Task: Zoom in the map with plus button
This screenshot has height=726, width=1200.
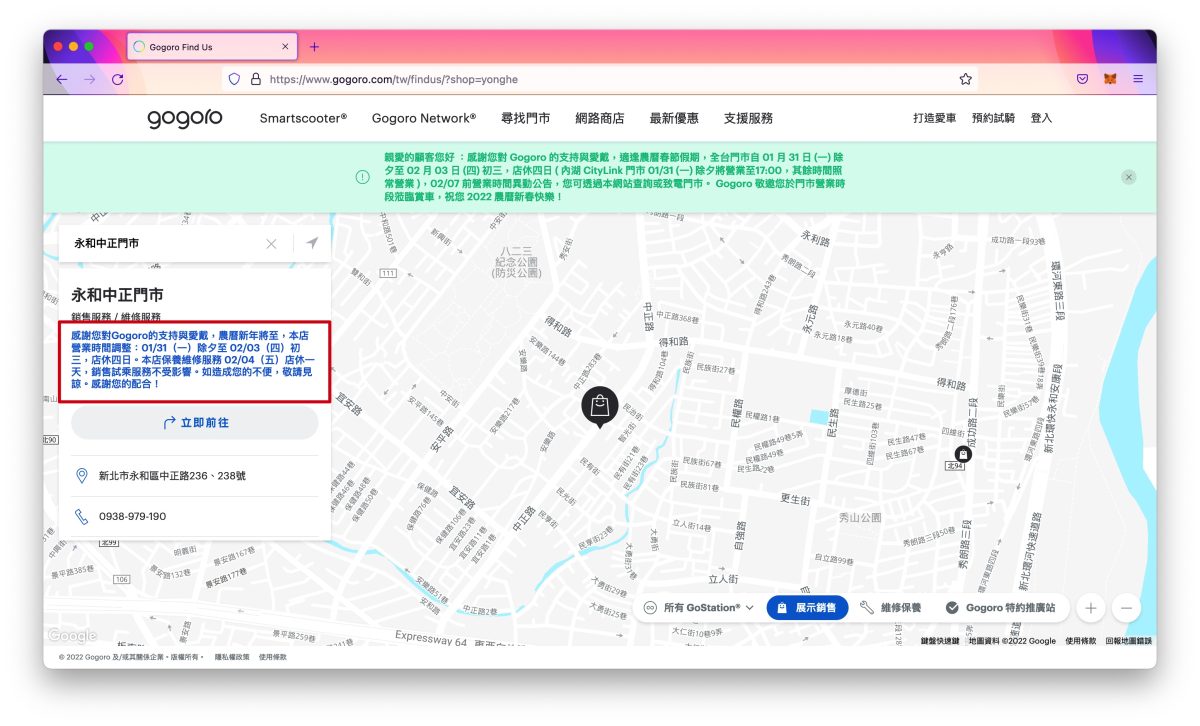Action: pos(1091,607)
